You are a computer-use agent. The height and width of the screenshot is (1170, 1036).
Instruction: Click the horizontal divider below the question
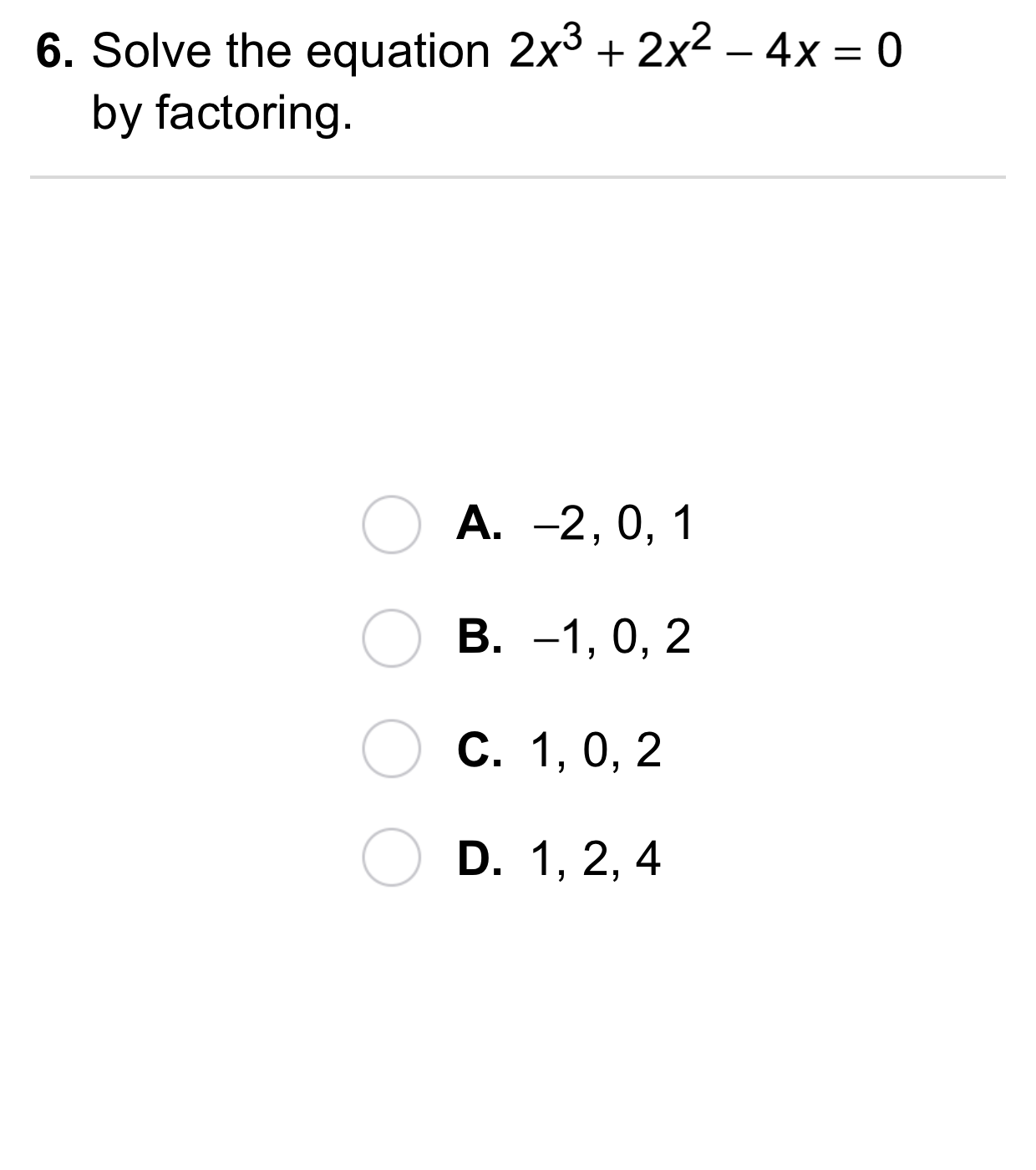pyautogui.click(x=518, y=177)
